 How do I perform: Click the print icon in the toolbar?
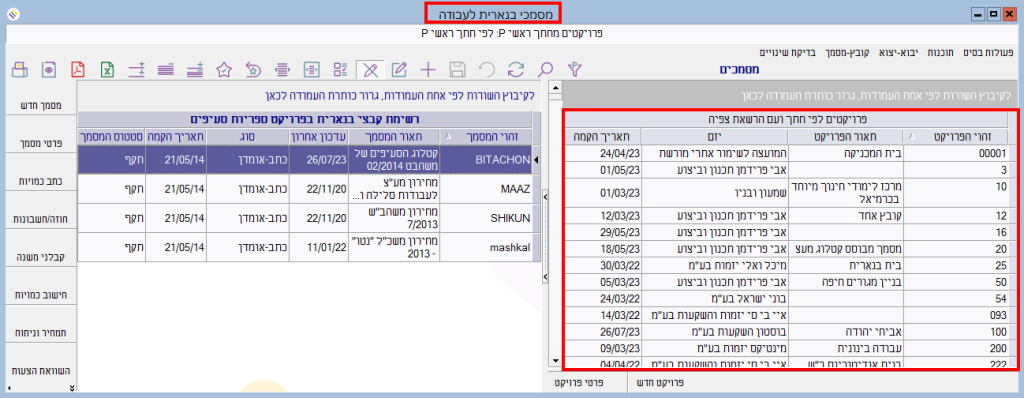point(19,69)
